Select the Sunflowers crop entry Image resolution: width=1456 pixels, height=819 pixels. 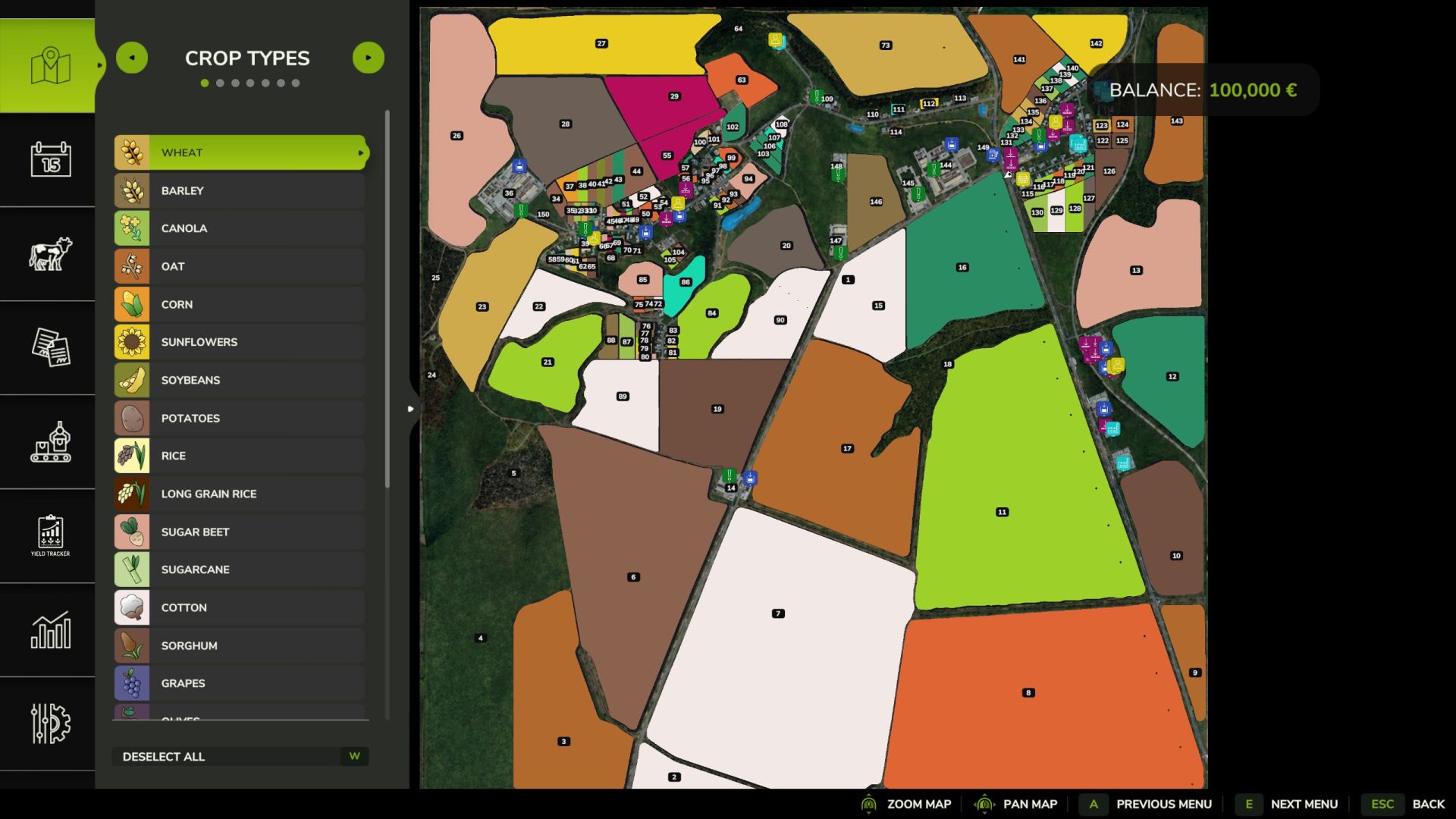240,342
